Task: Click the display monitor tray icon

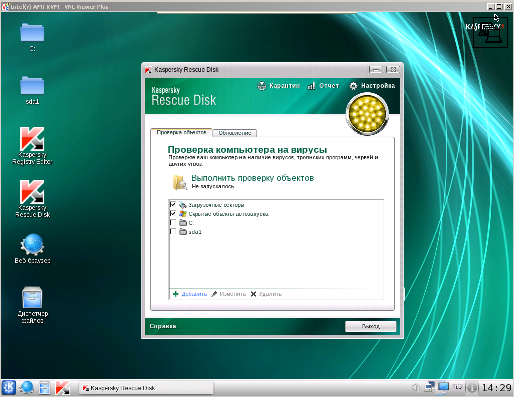Action: click(443, 387)
